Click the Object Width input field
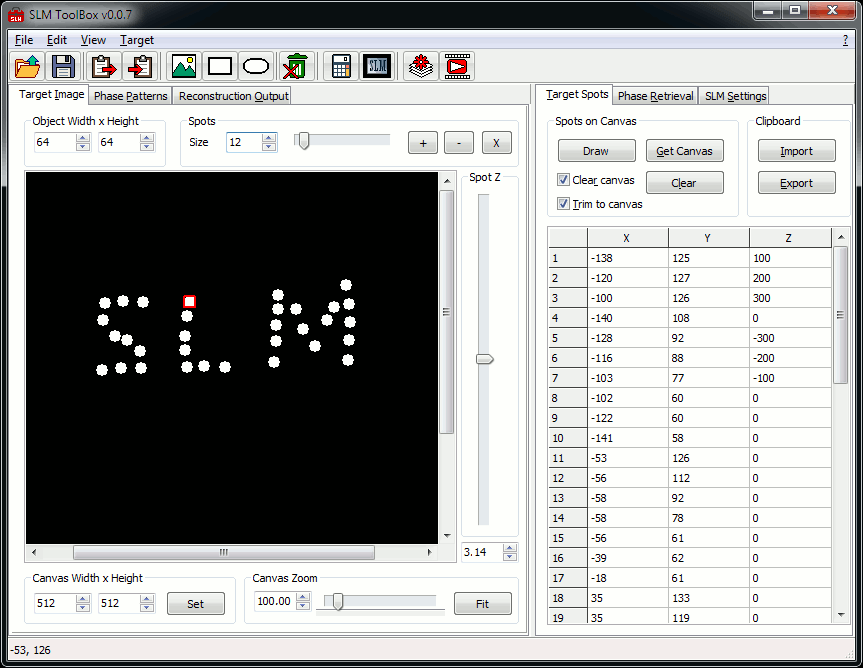This screenshot has width=863, height=668. [55, 142]
